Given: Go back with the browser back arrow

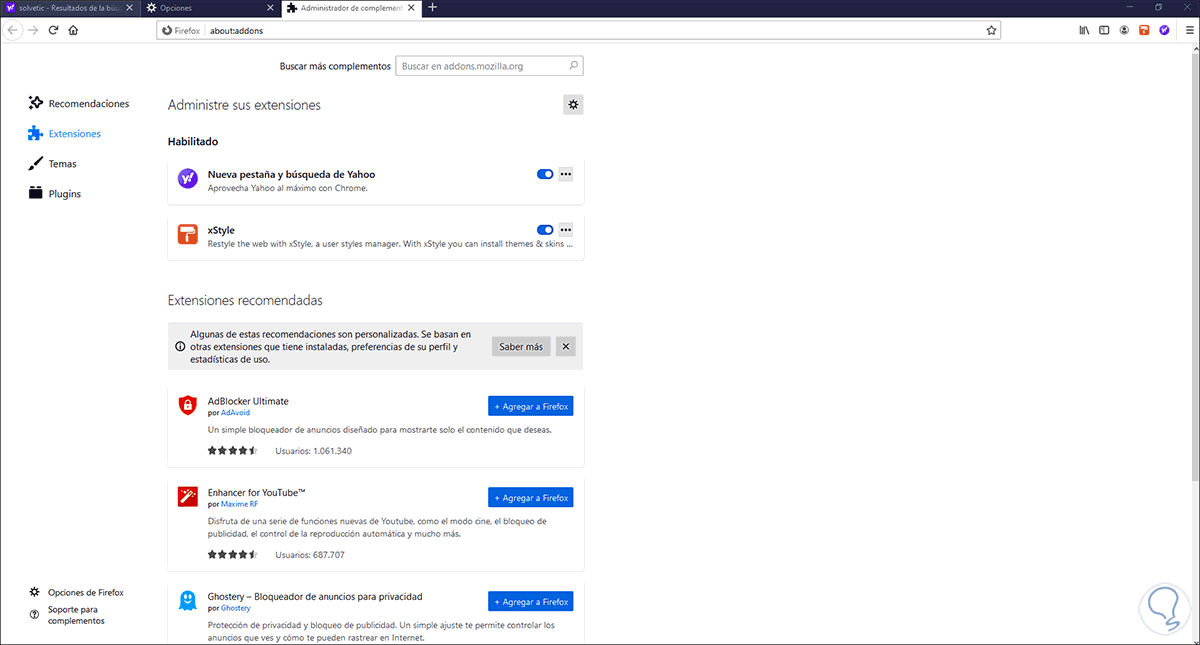Looking at the screenshot, I should 12,30.
